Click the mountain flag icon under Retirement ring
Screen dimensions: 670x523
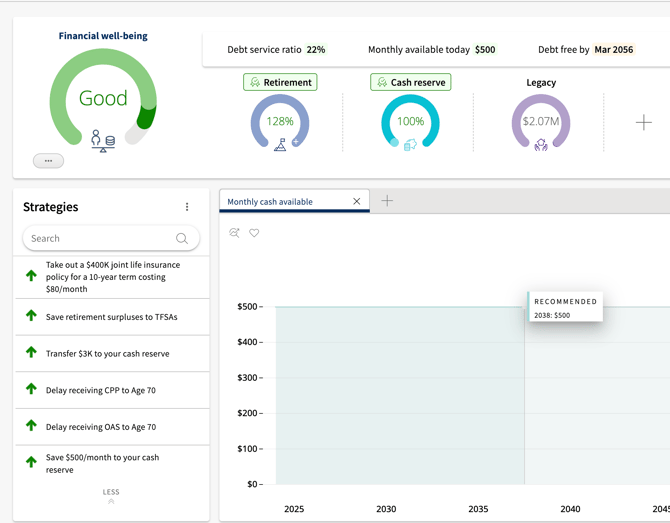(280, 145)
